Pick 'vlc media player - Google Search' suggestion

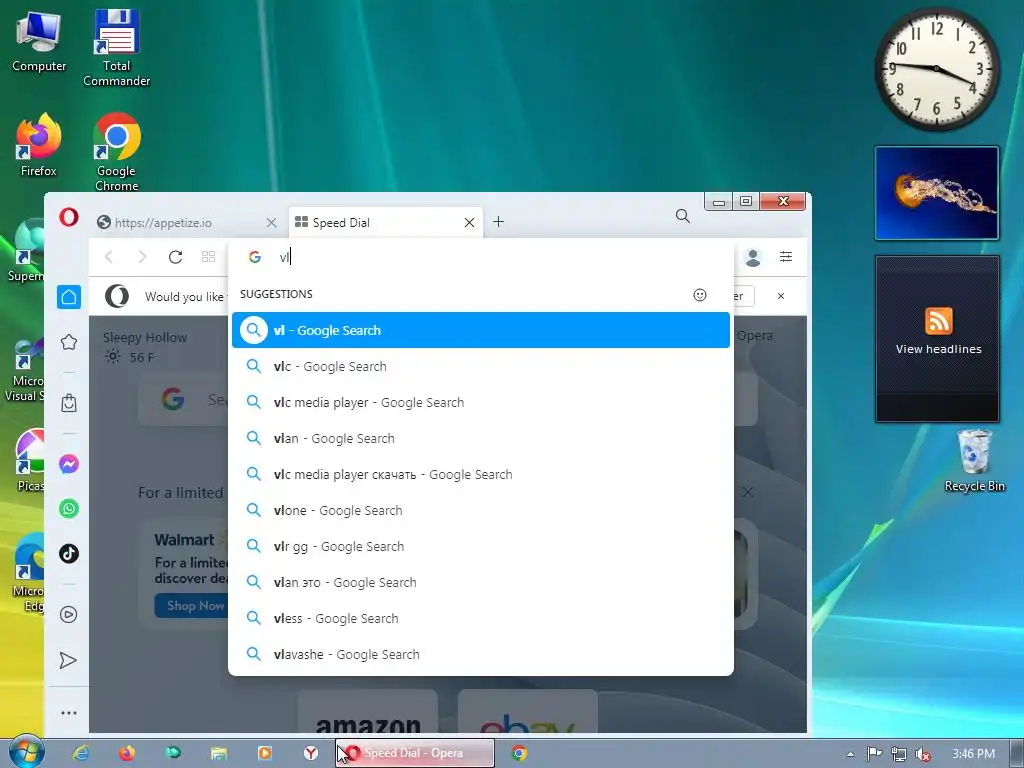[x=481, y=402]
